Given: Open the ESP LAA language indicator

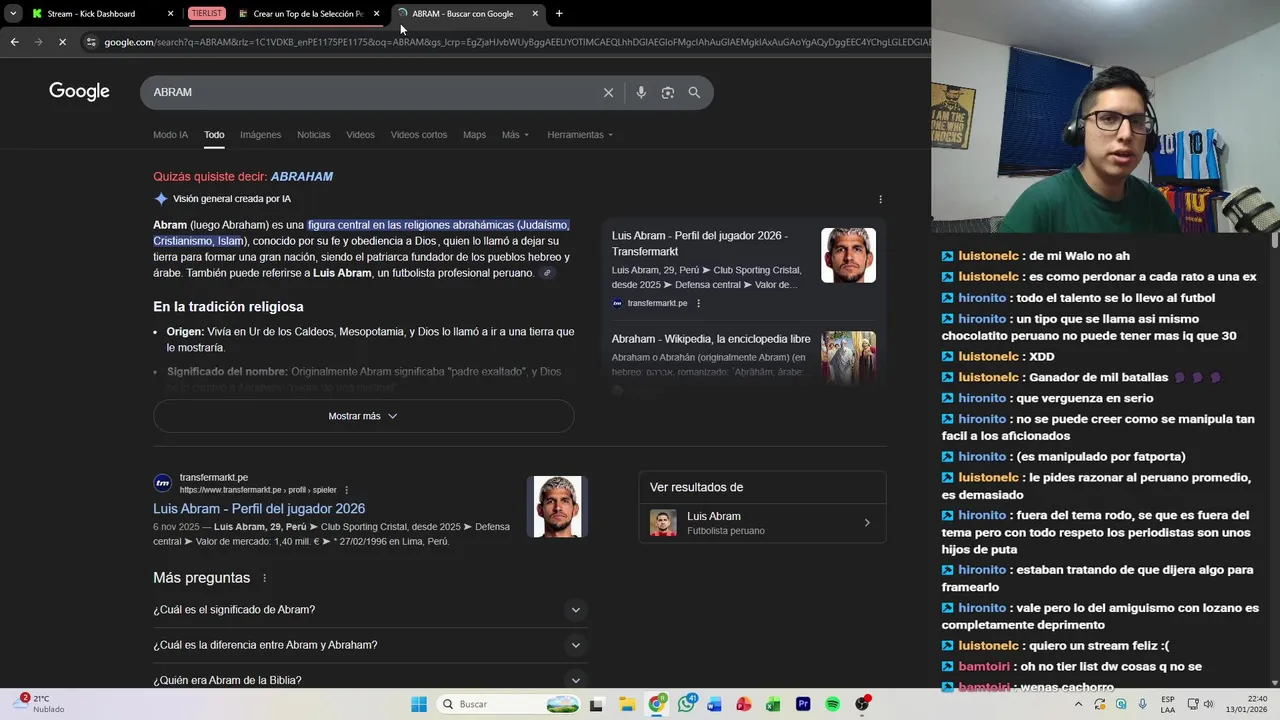Looking at the screenshot, I should 1168,704.
